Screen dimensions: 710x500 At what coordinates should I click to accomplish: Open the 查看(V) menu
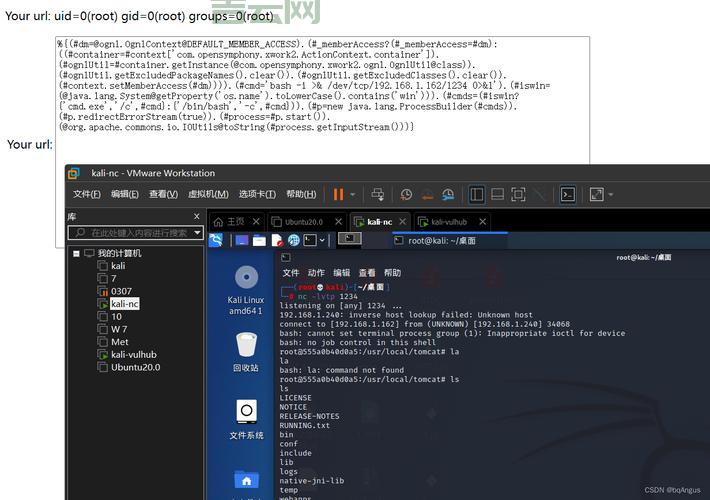pos(163,194)
